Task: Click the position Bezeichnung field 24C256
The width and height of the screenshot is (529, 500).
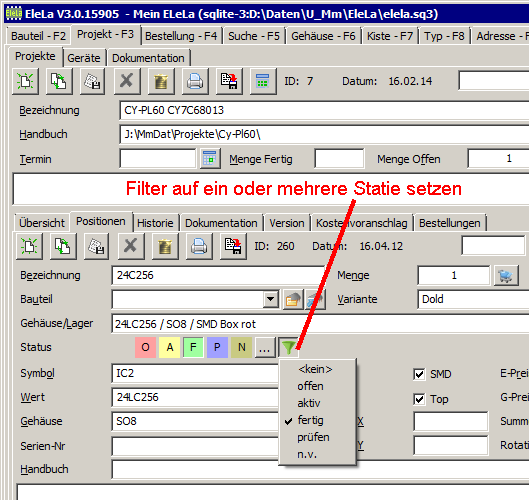Action: [218, 276]
